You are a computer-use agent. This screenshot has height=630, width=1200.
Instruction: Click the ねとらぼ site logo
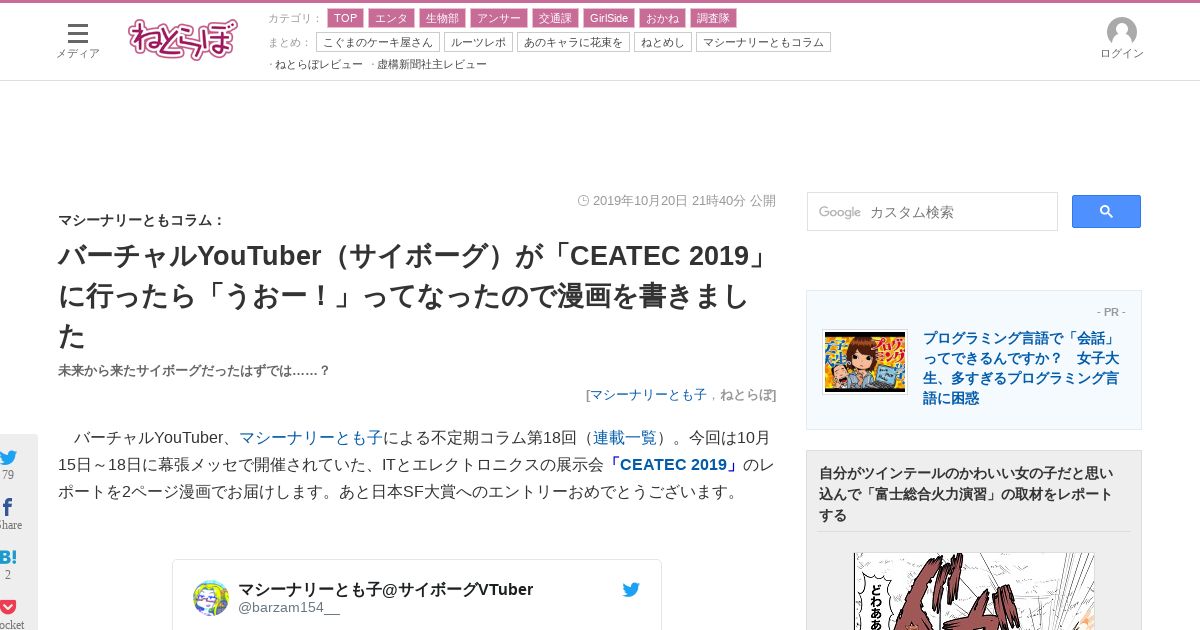coord(183,40)
